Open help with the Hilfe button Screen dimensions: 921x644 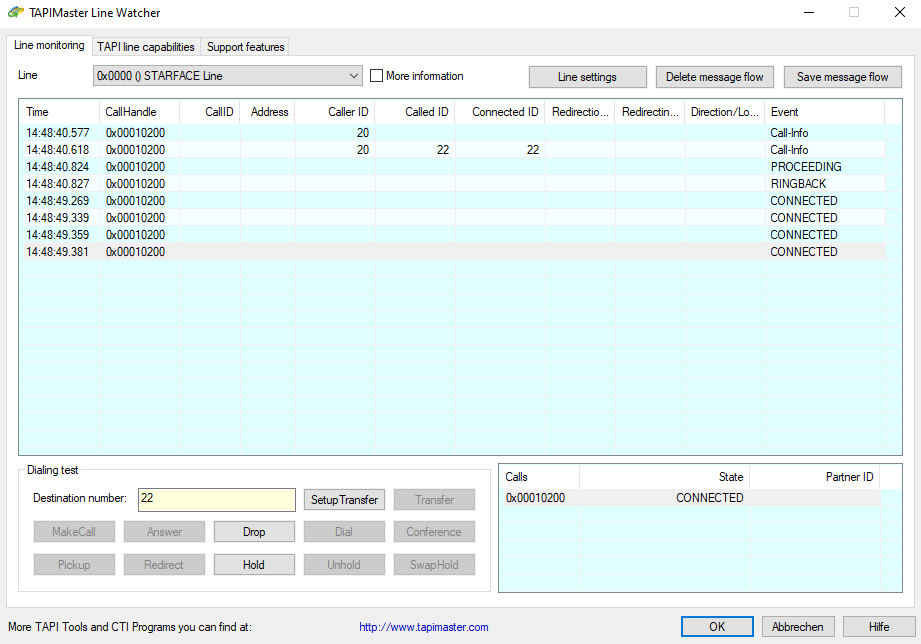pyautogui.click(x=879, y=626)
